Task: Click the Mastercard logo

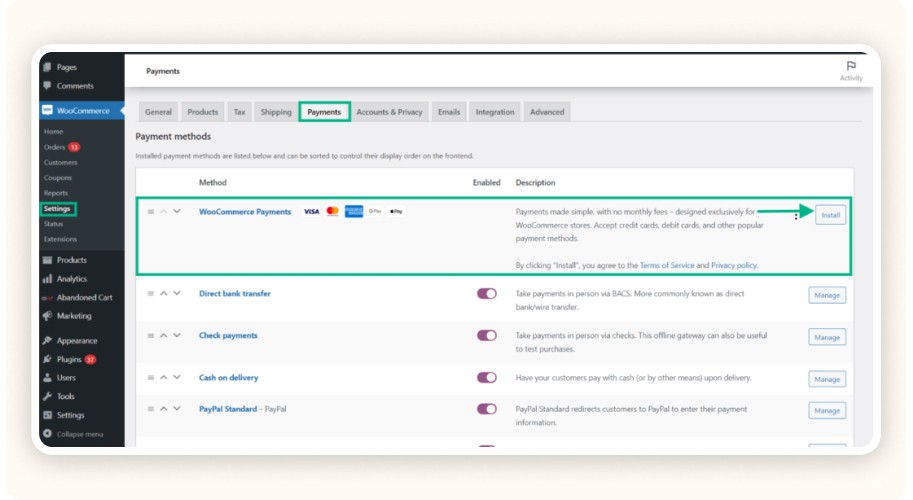Action: coord(332,211)
